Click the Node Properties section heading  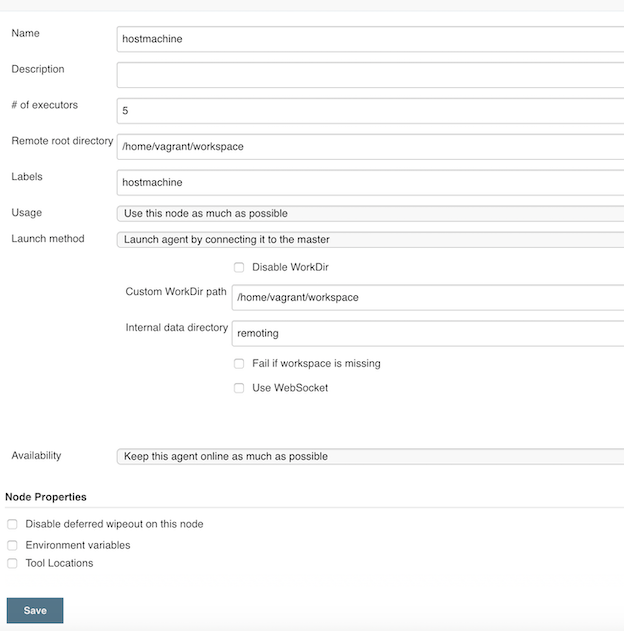tap(46, 497)
